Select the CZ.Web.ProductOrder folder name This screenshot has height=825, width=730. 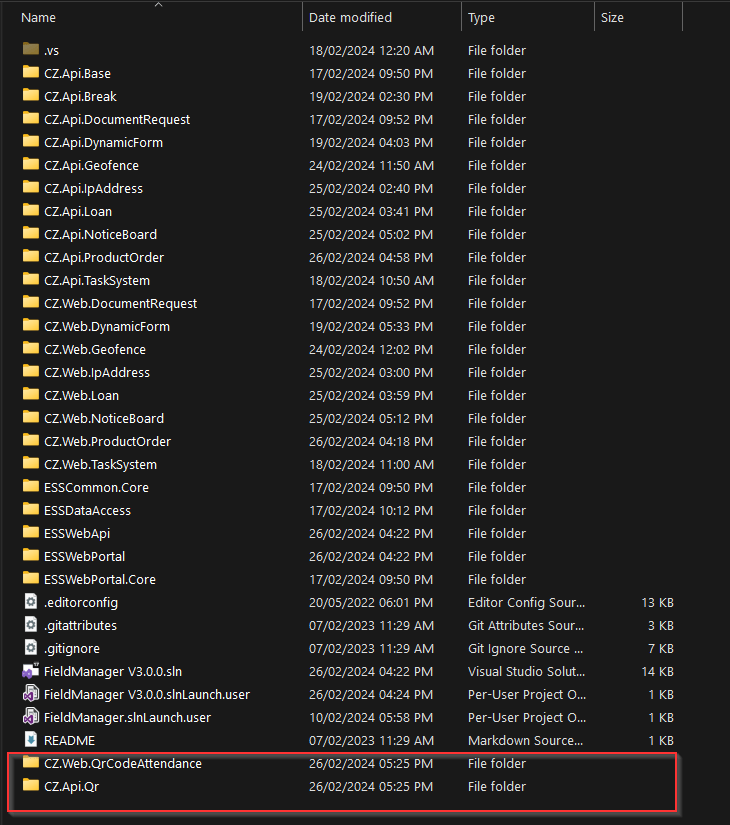(107, 441)
